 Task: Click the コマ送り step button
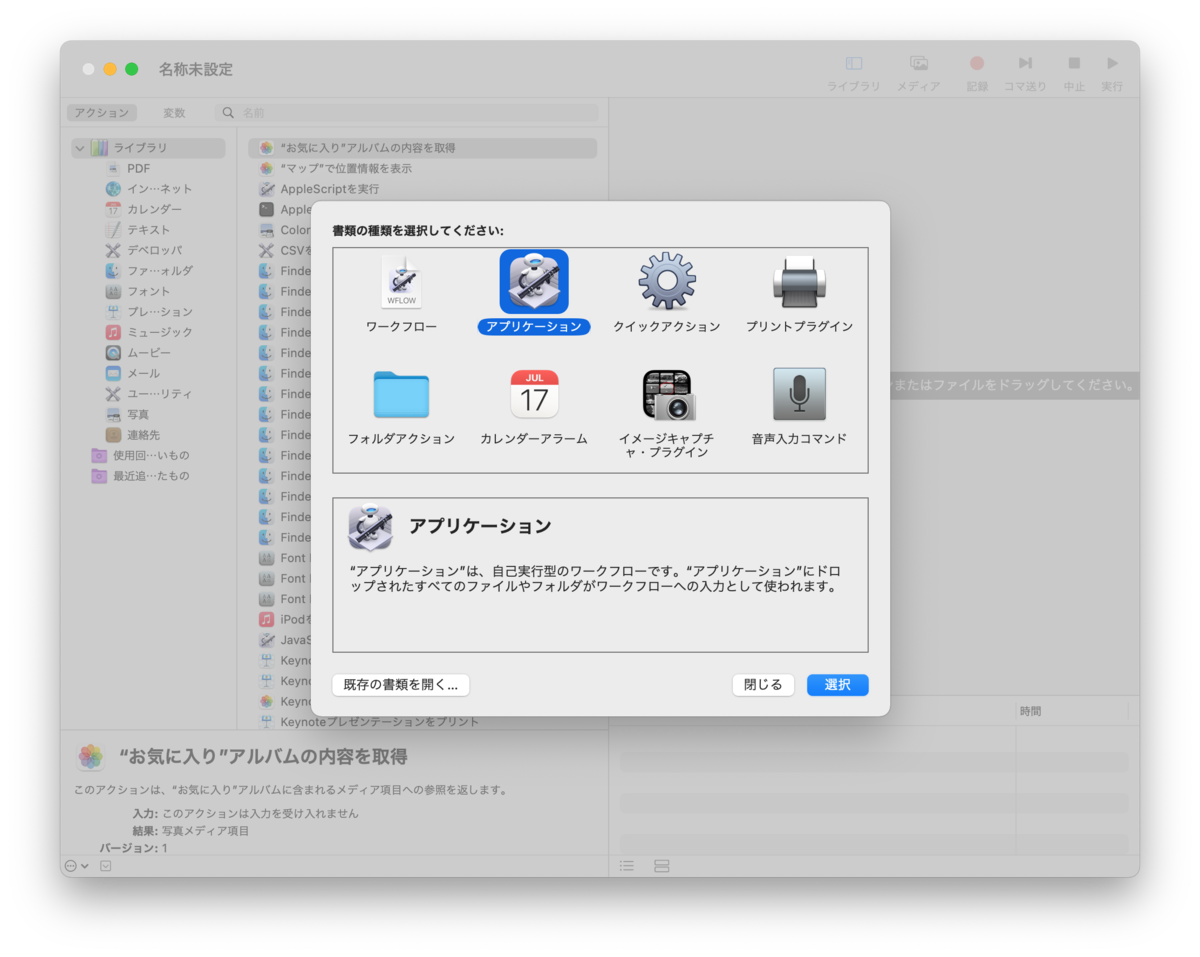tap(1025, 63)
